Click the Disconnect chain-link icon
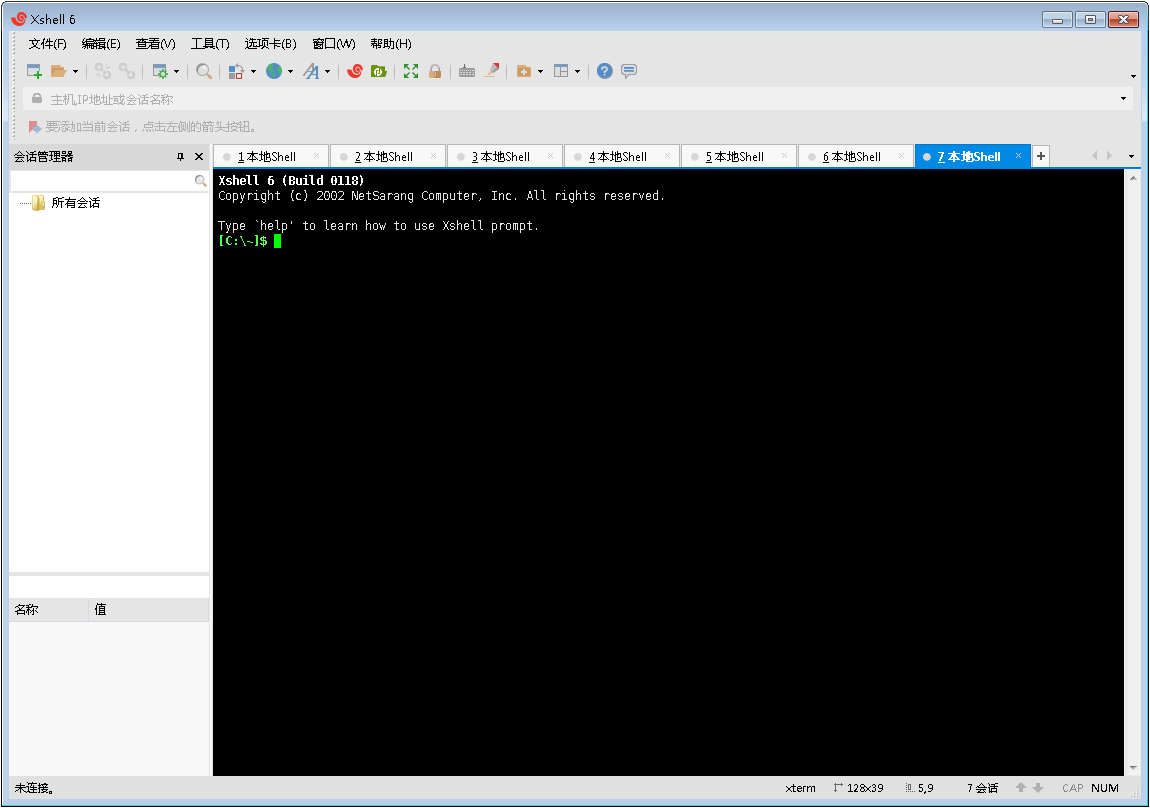1150x808 pixels. (x=127, y=71)
